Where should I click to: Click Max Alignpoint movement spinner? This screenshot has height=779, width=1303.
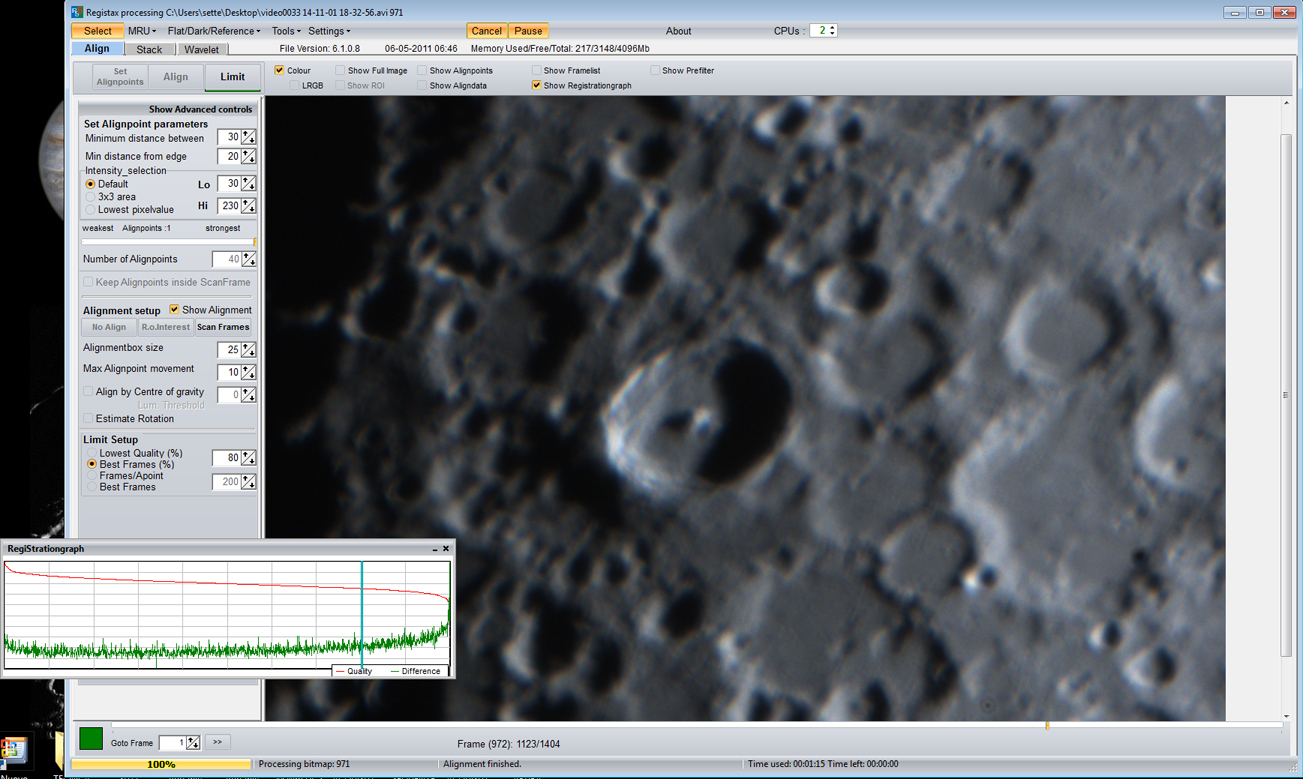point(249,372)
